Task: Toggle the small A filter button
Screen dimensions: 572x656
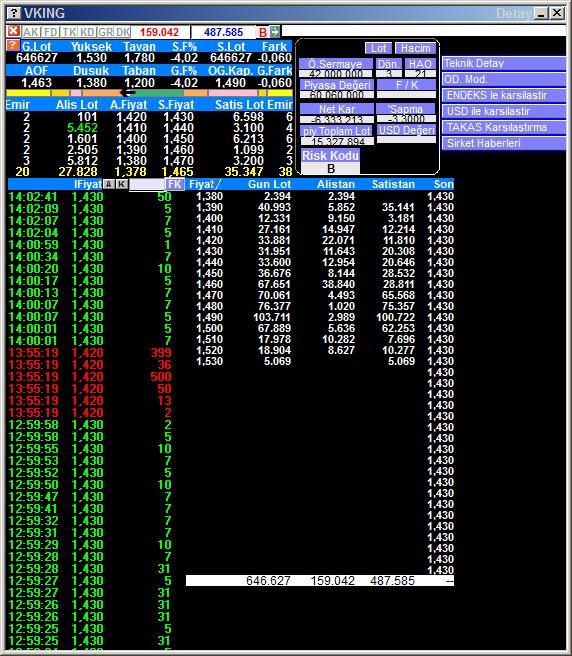Action: click(x=109, y=184)
